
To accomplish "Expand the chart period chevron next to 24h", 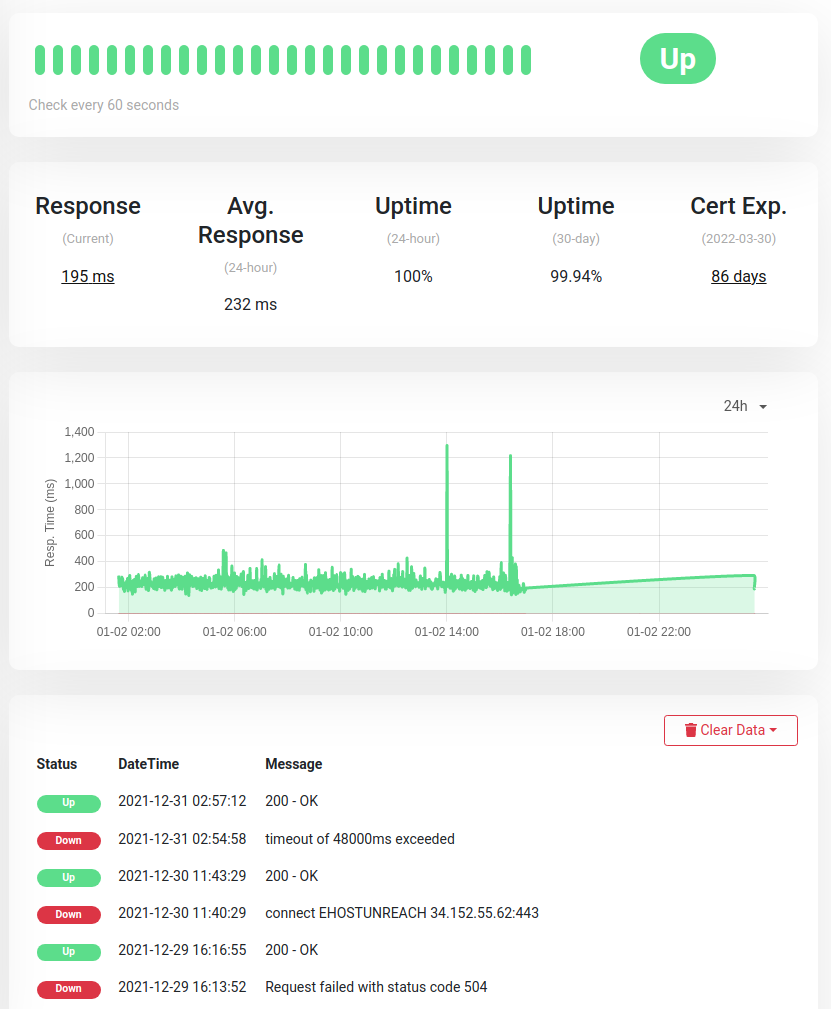I will click(x=763, y=406).
